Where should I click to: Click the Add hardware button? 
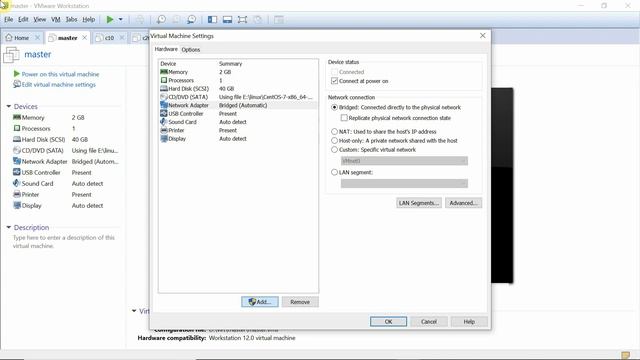(260, 302)
